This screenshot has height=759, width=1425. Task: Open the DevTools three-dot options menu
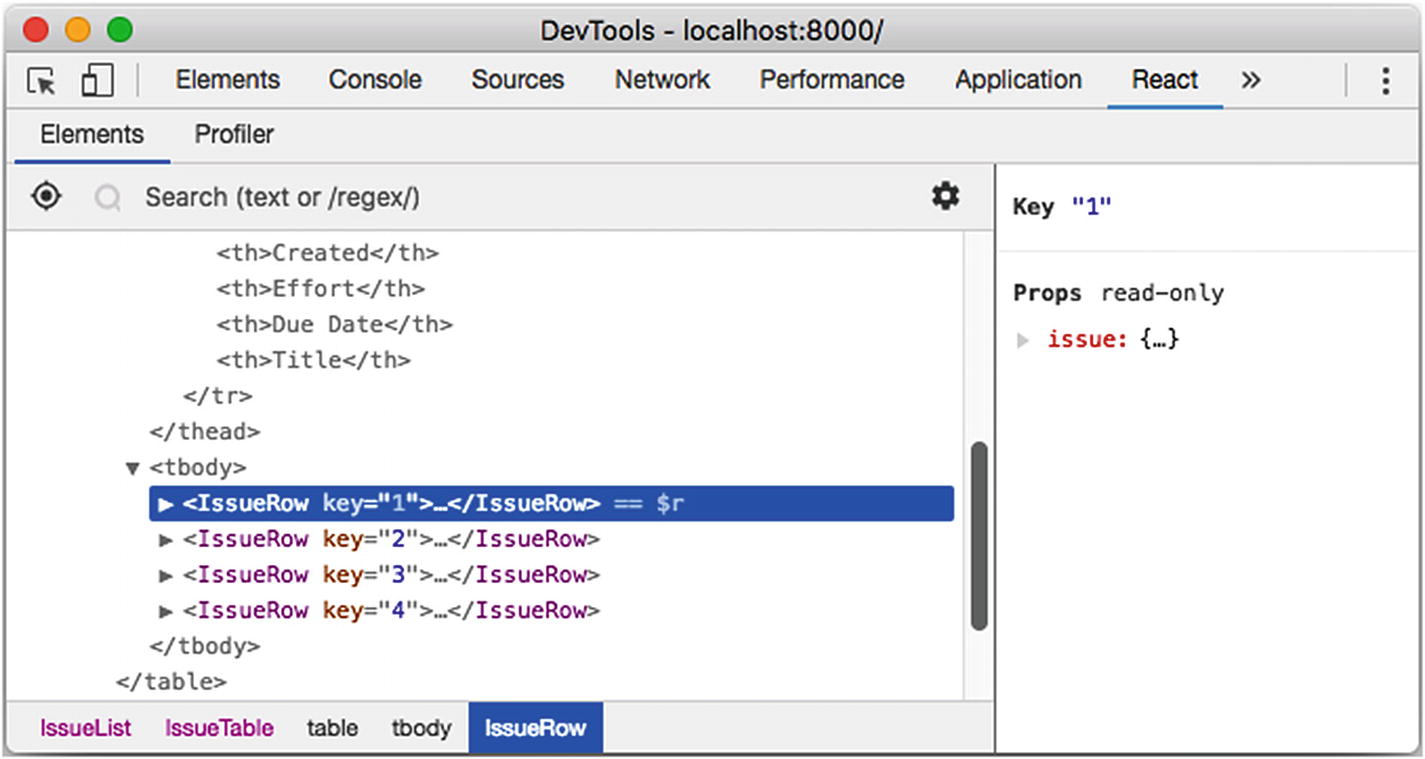pos(1385,81)
